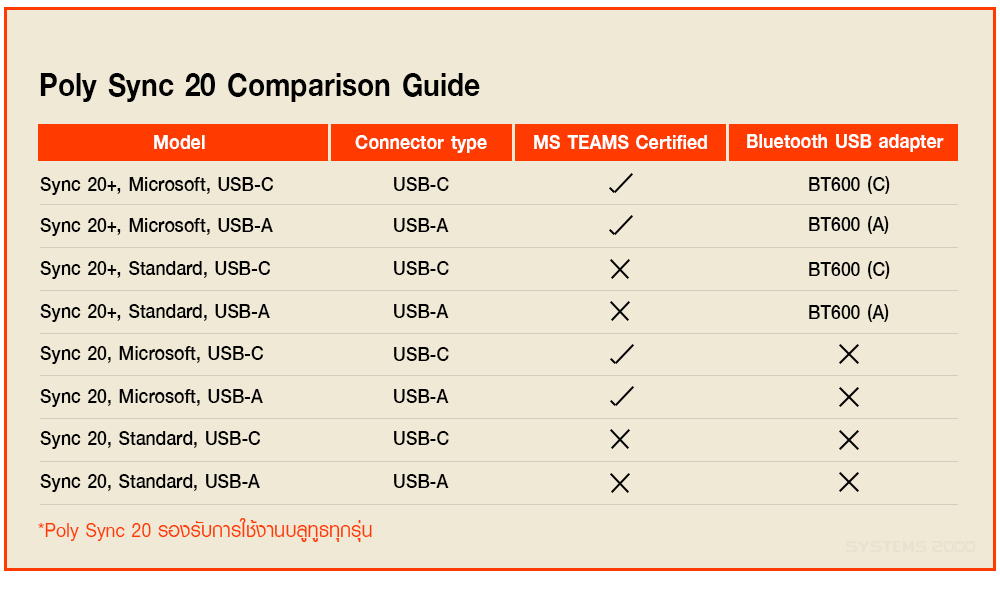Click the SYSTEMS 2000 watermark

point(910,547)
